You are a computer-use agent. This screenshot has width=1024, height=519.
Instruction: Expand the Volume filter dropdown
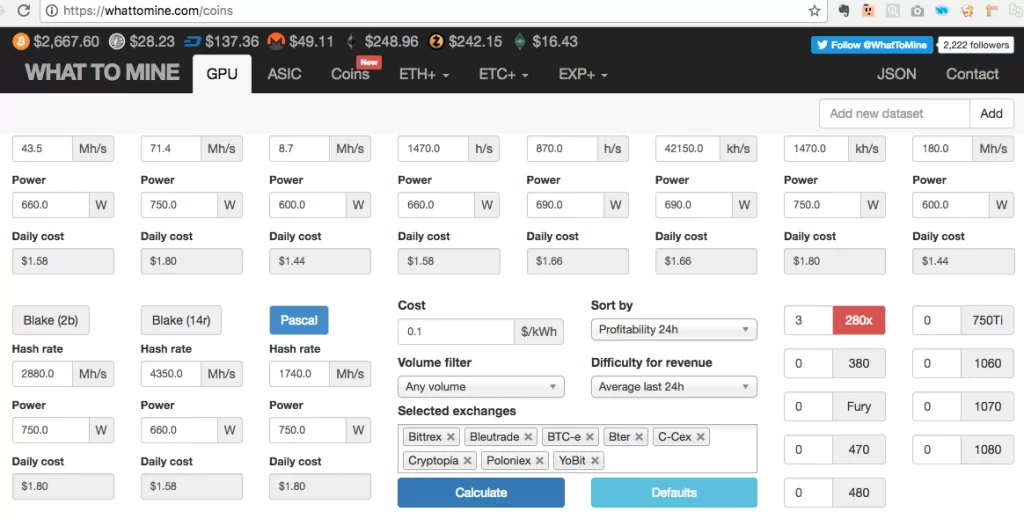[x=480, y=387]
